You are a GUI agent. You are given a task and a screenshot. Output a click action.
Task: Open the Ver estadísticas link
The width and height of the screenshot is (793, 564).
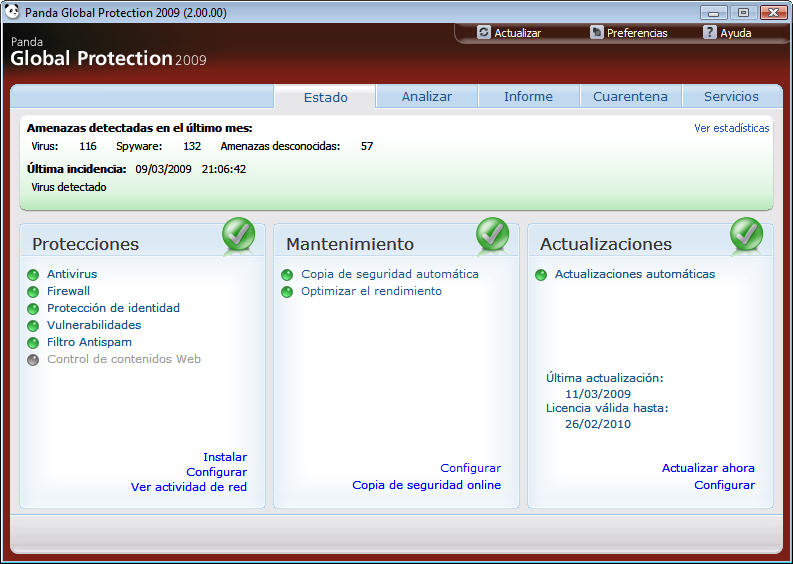click(731, 128)
